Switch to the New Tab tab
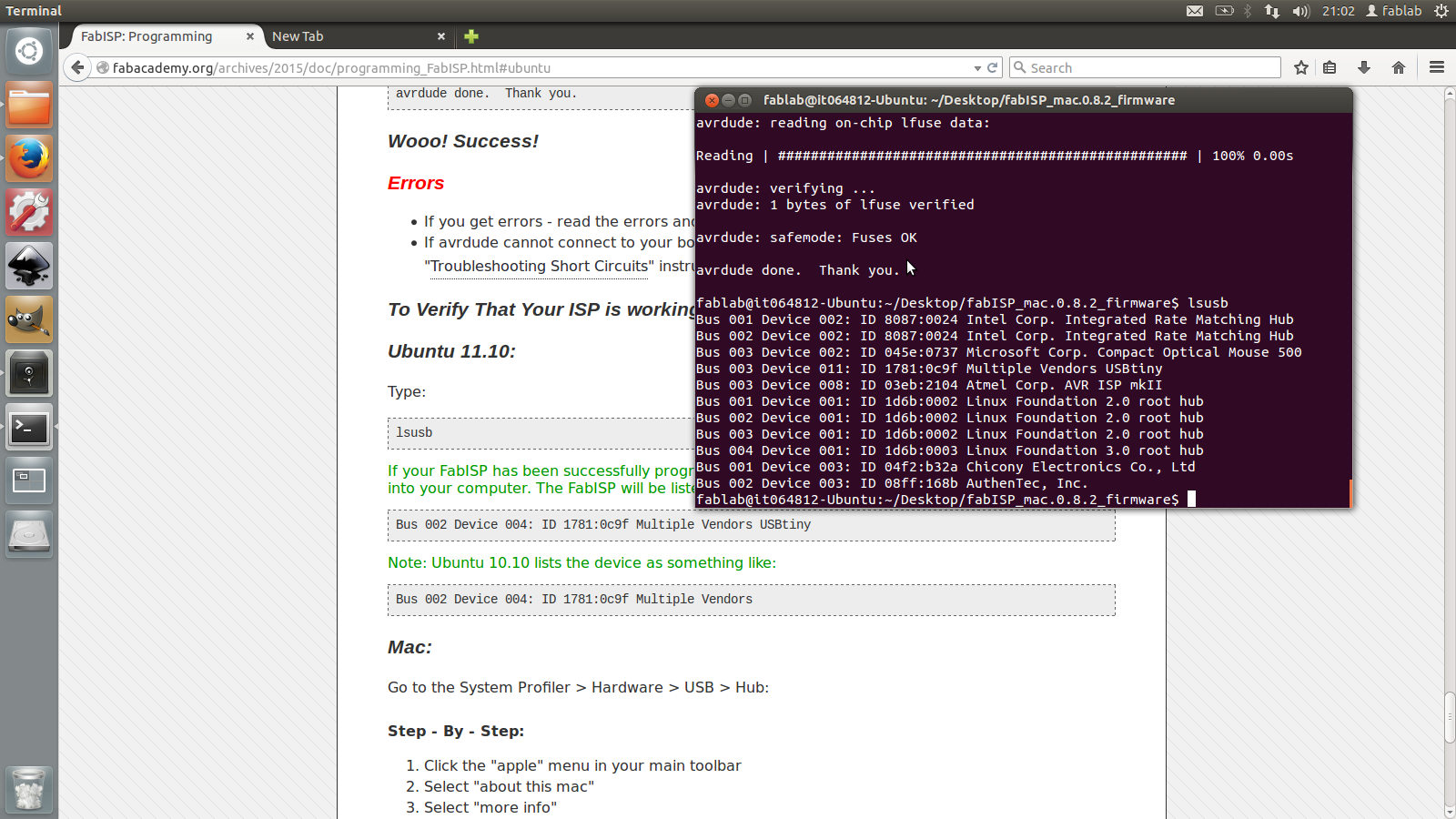This screenshot has height=819, width=1456. pos(298,36)
